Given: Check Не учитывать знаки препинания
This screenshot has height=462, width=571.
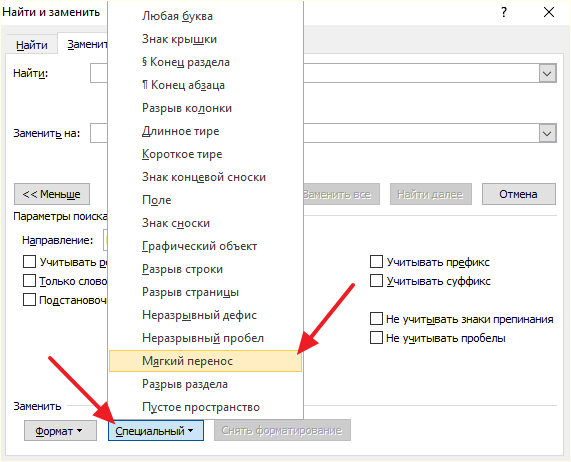Looking at the screenshot, I should coord(376,319).
